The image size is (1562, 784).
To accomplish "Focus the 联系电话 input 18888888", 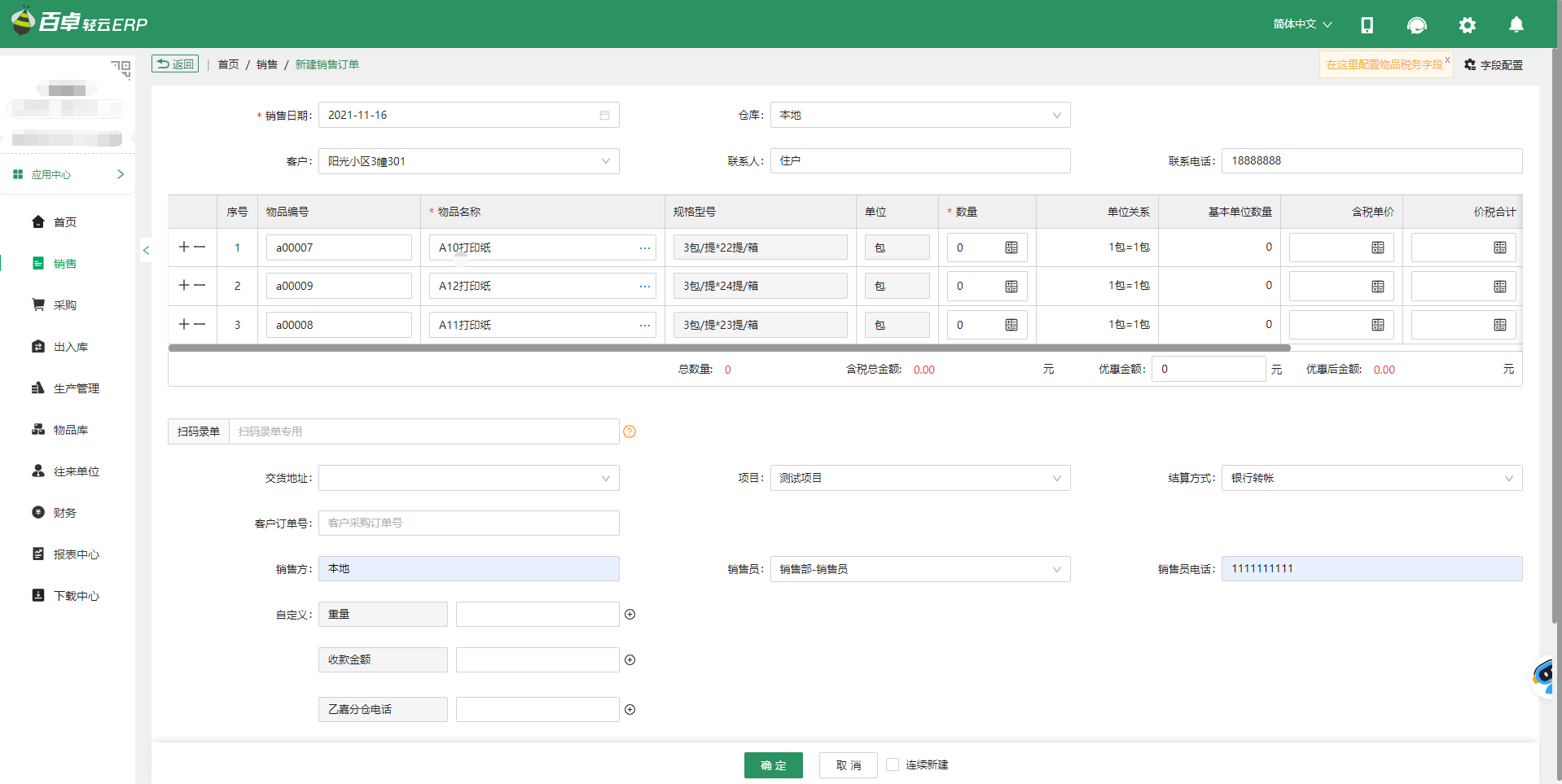I will click(1372, 160).
